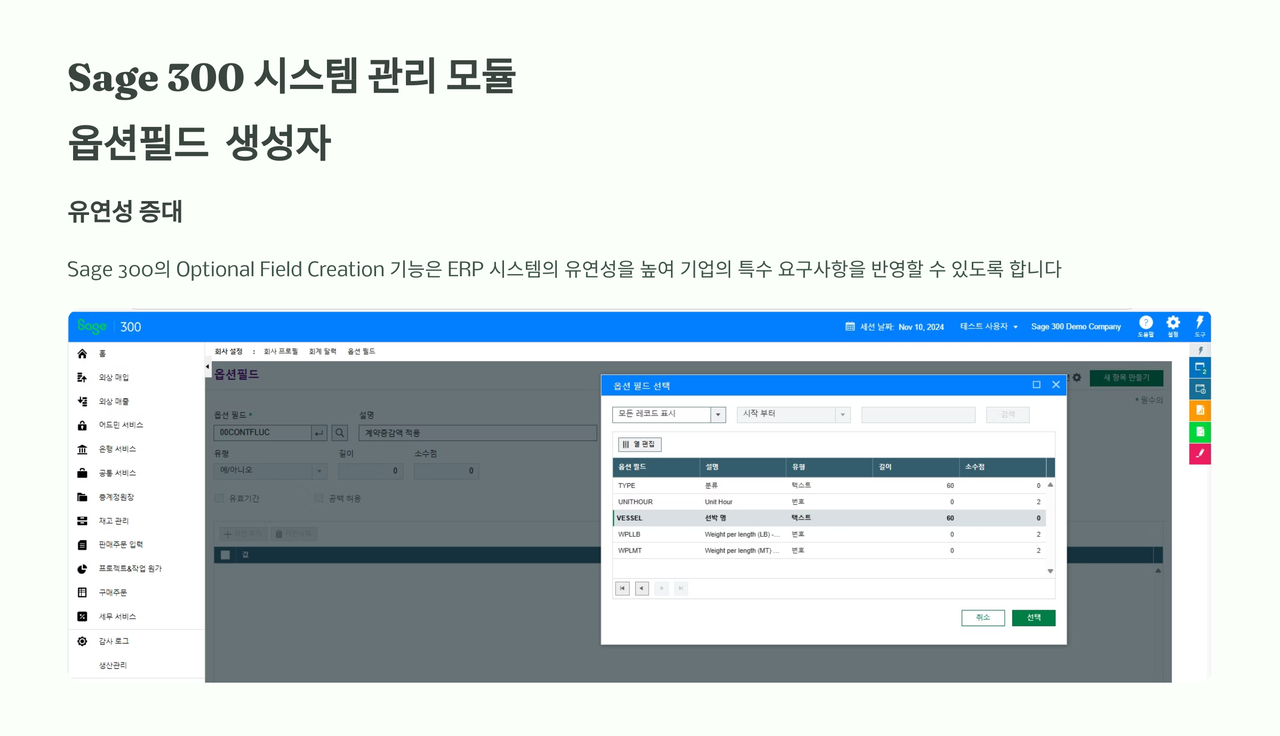Open 세무 서비스 percent icon
Viewport: 1280px width, 736px height.
tap(82, 616)
